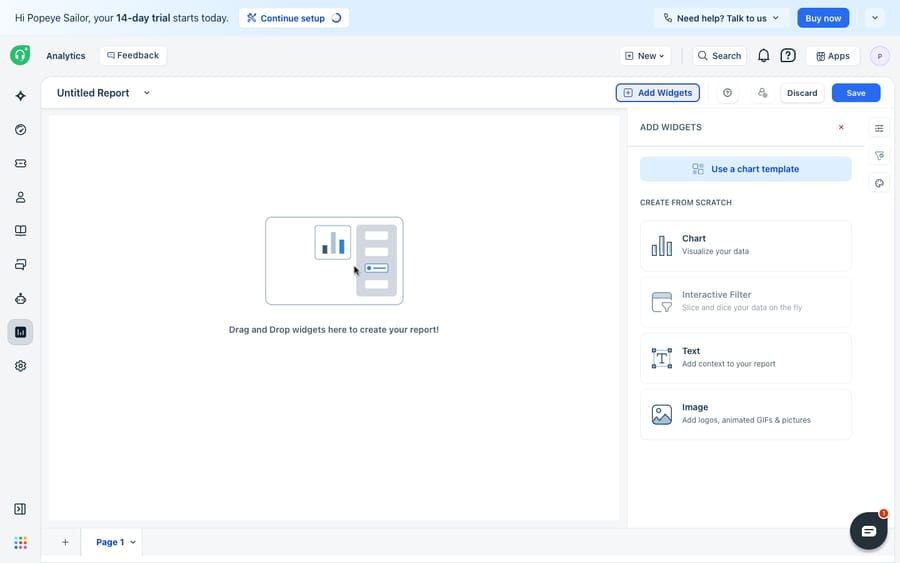Open the Forums chat icon in sidebar
The image size is (900, 563).
coord(21,265)
